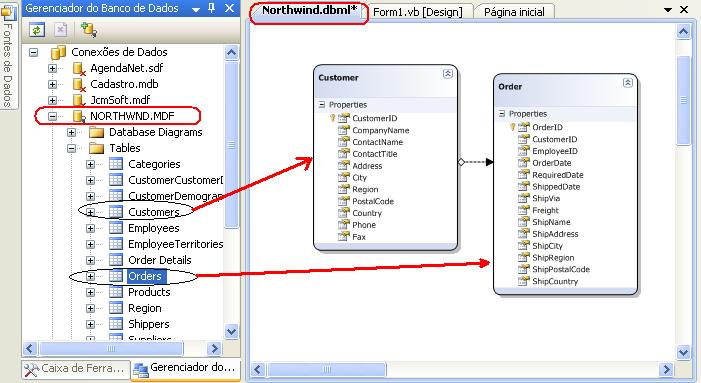Click the CustomerID primary key icon
Viewport: 701px width, 383px height.
[x=332, y=118]
